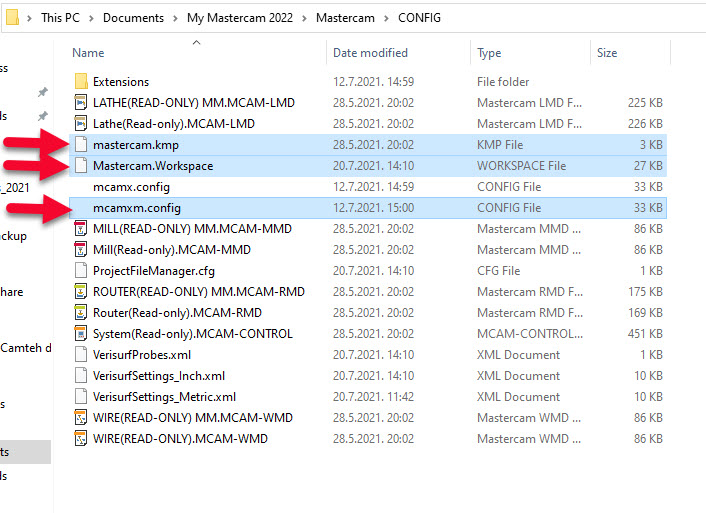Viewport: 706px width, 513px height.
Task: Click the Lathe(Read-only).MCAM-LMD file icon
Action: pos(81,123)
